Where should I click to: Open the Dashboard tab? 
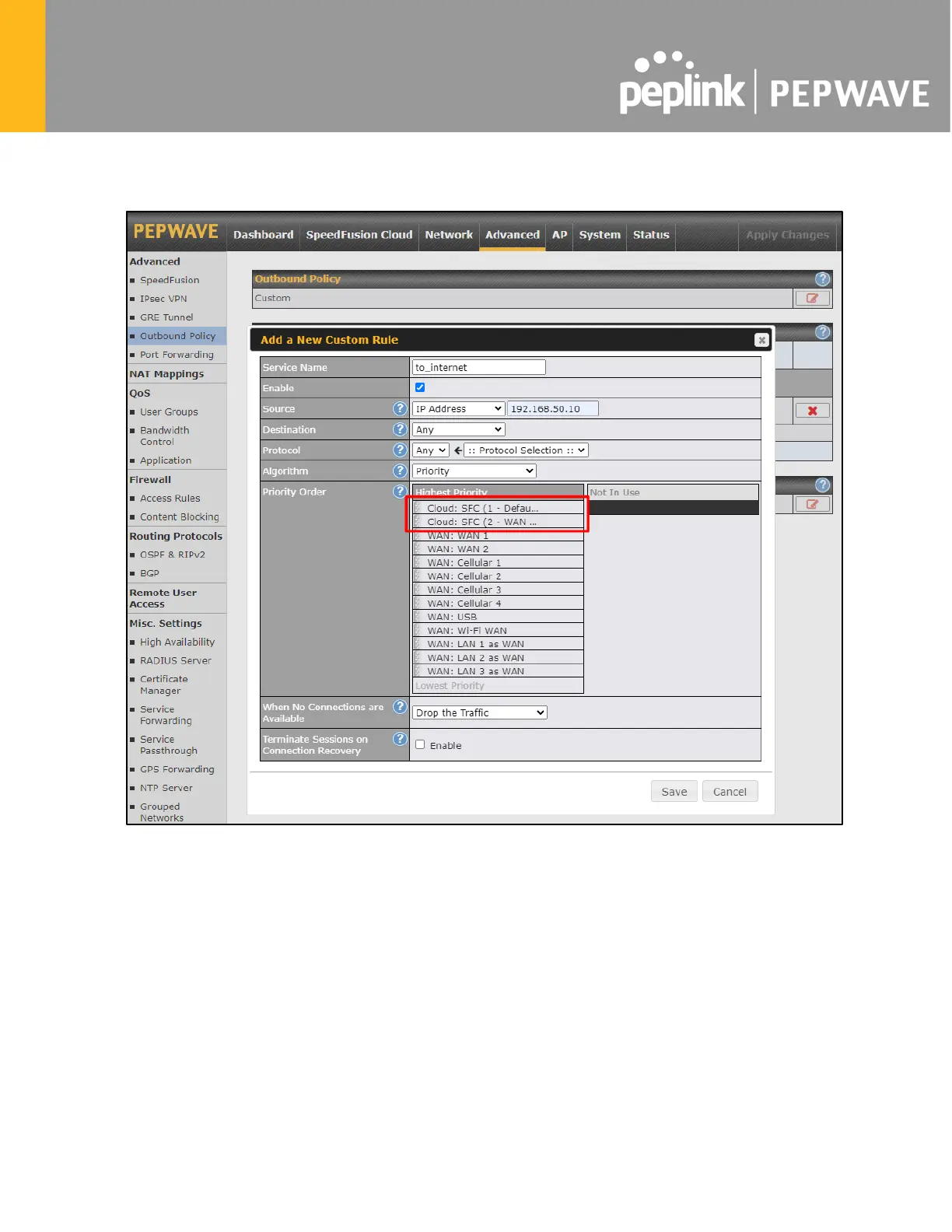coord(264,235)
